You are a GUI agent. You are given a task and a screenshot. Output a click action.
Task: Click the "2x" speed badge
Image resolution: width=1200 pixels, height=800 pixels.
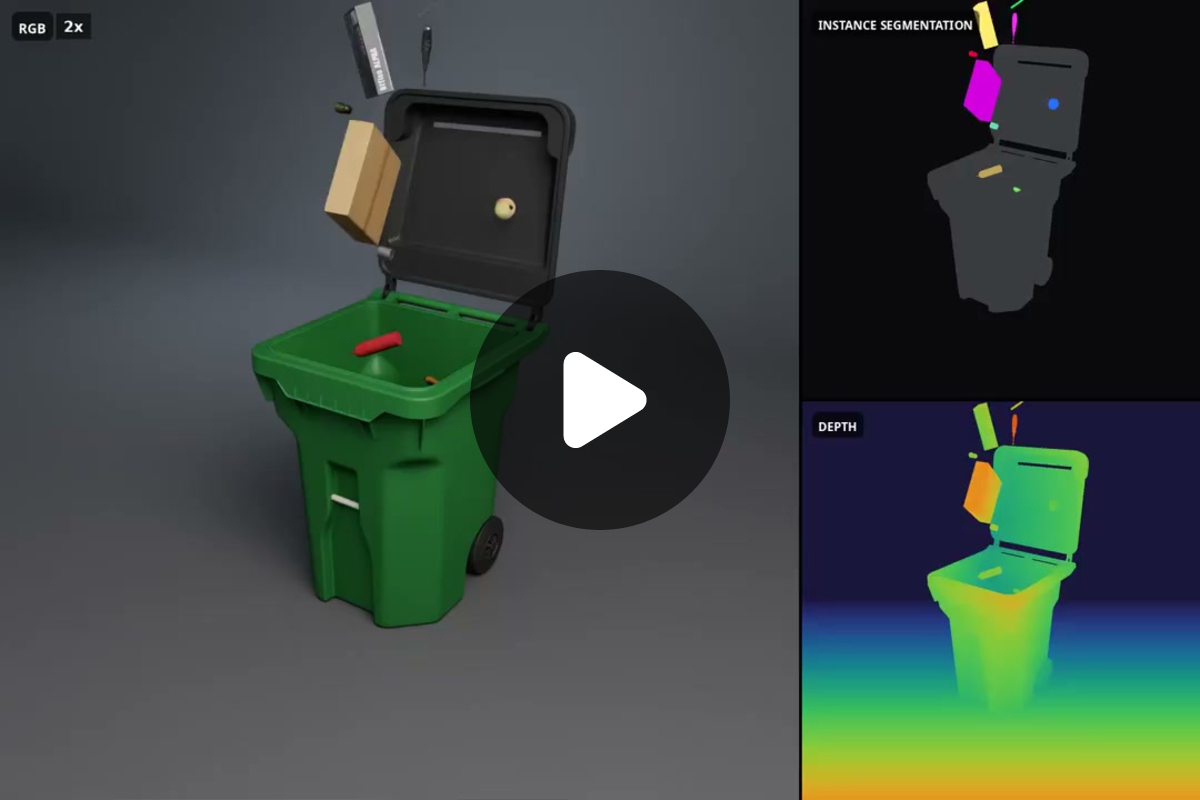pos(73,27)
